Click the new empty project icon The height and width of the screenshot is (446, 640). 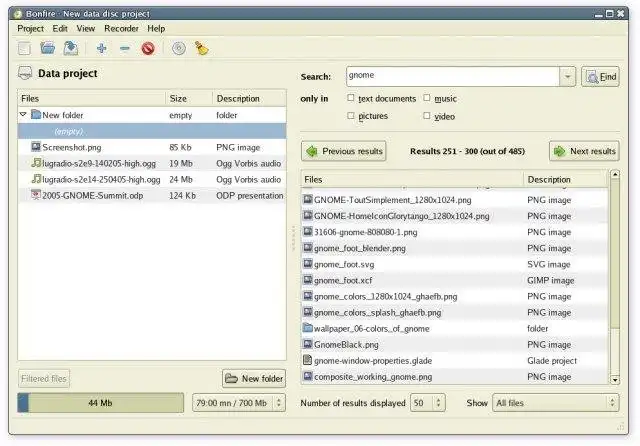coord(24,48)
